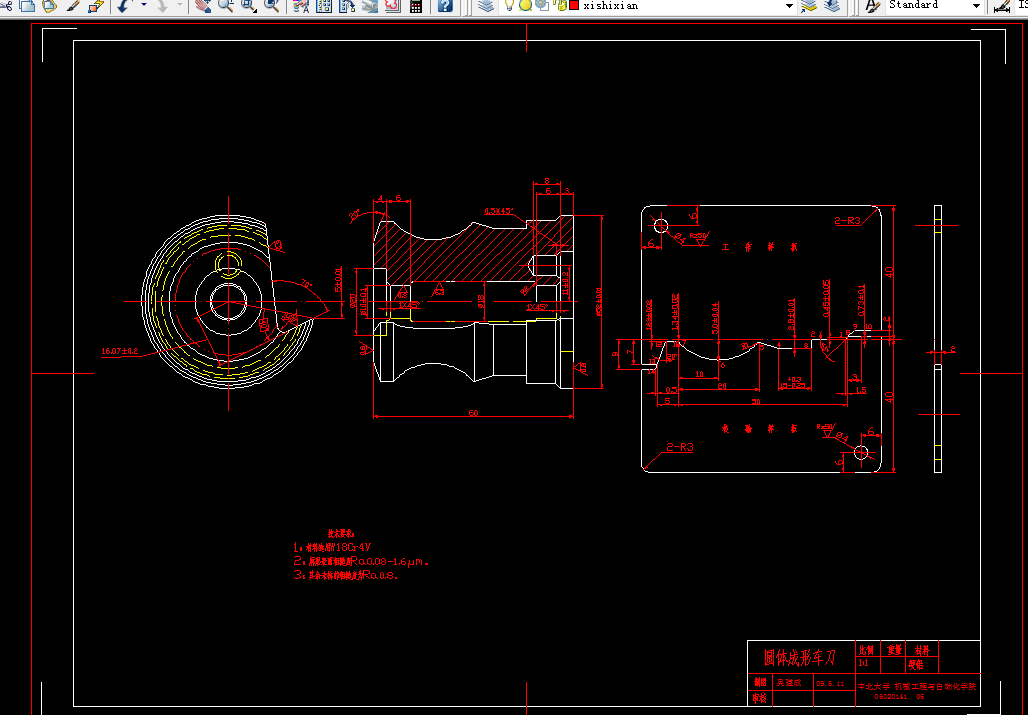The height and width of the screenshot is (715, 1028).
Task: Select the Zoom Window tool
Action: pos(248,5)
